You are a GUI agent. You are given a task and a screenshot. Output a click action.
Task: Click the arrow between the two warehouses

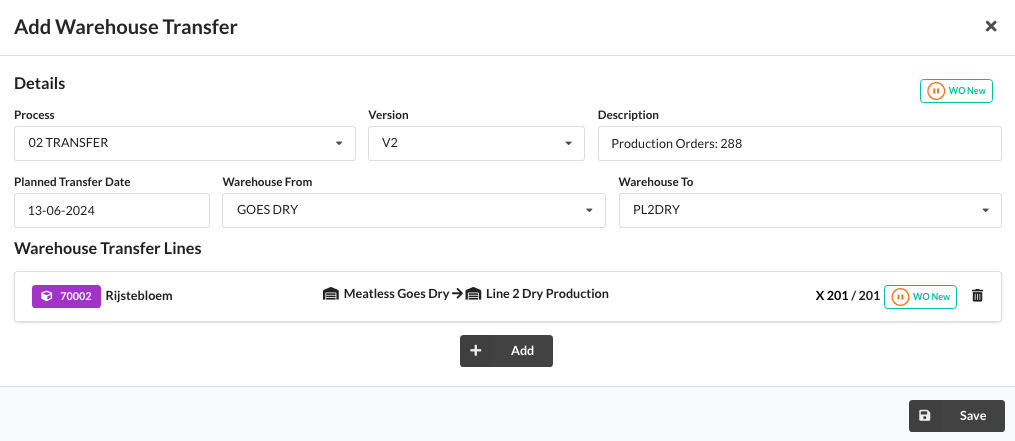[x=457, y=294]
